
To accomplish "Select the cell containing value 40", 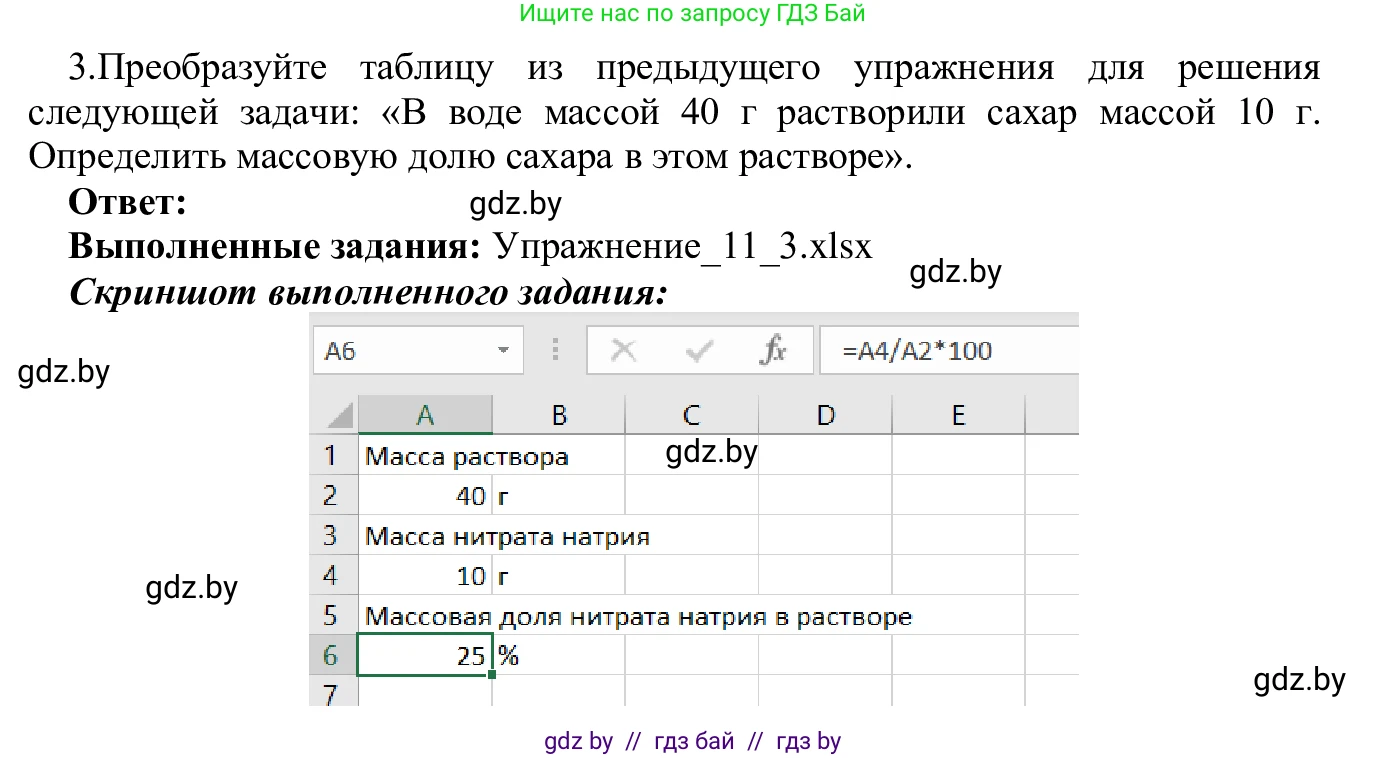I will [x=426, y=495].
